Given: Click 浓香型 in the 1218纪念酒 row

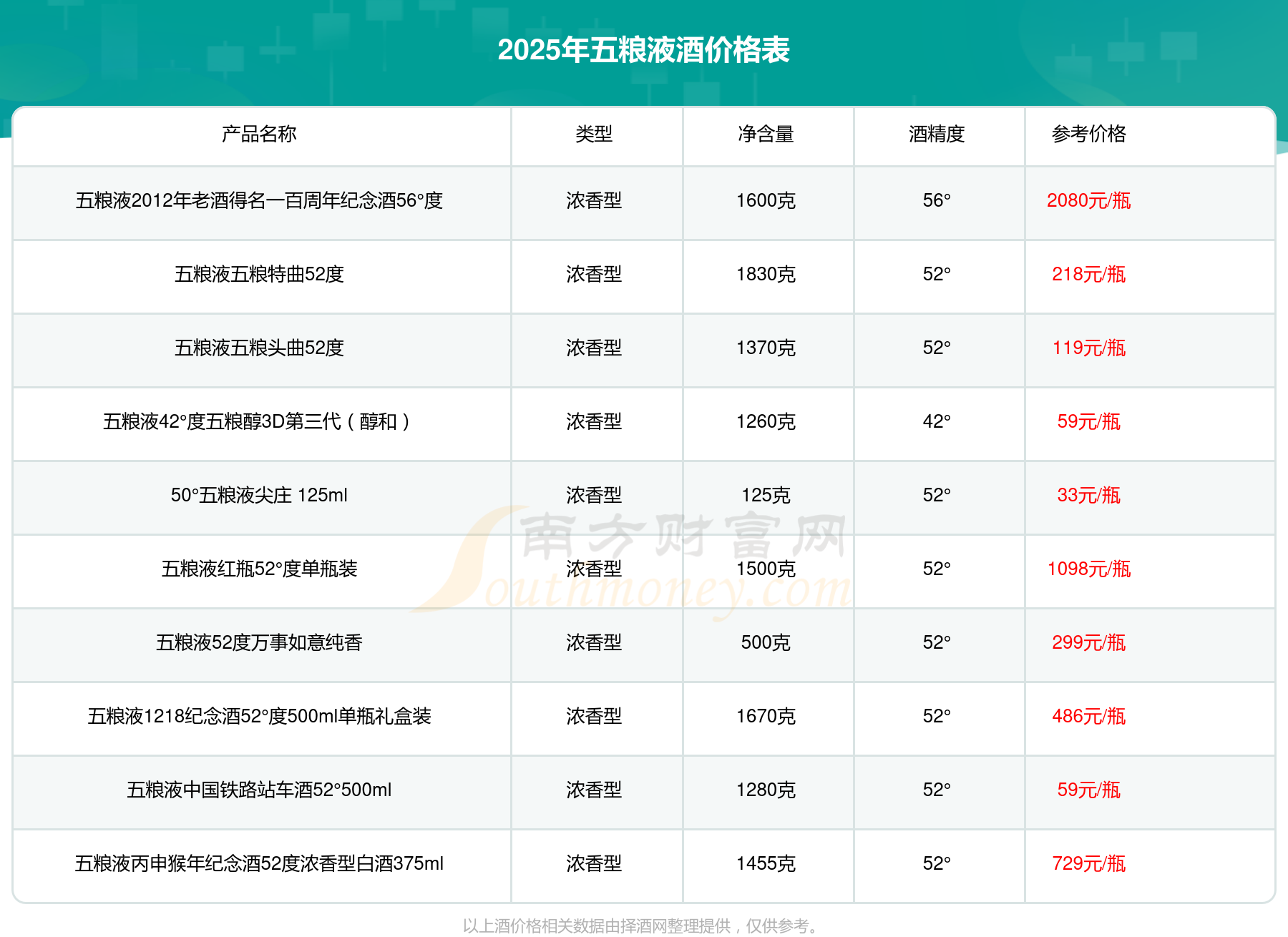Looking at the screenshot, I should coord(594,716).
